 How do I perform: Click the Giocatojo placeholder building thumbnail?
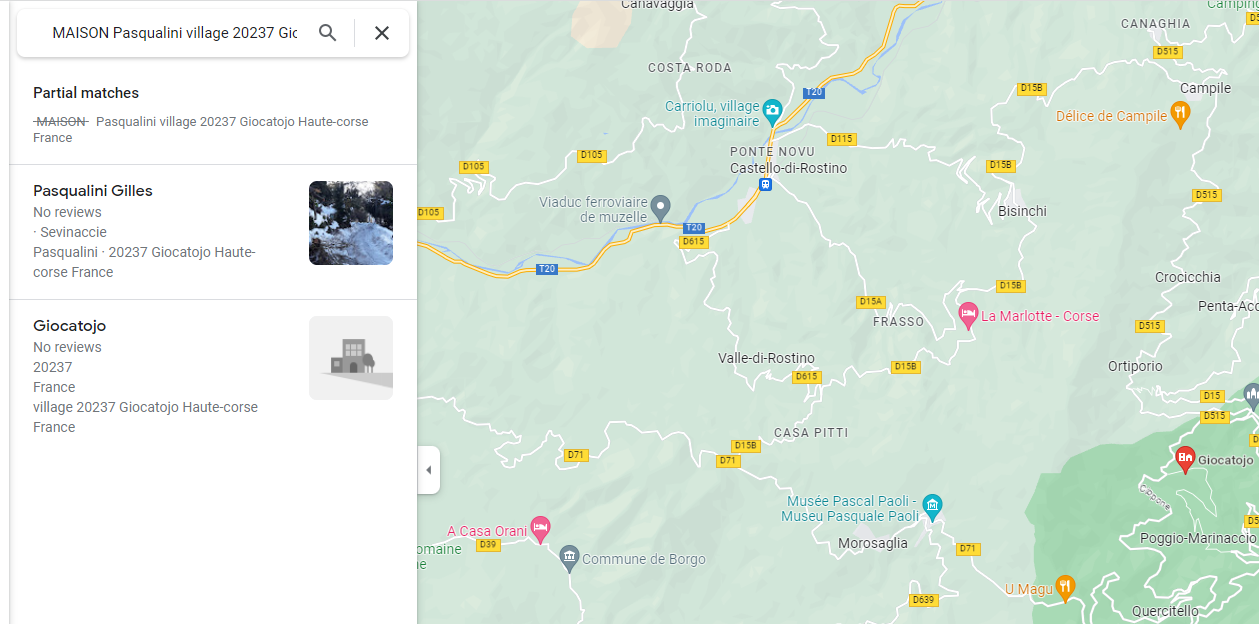point(350,358)
